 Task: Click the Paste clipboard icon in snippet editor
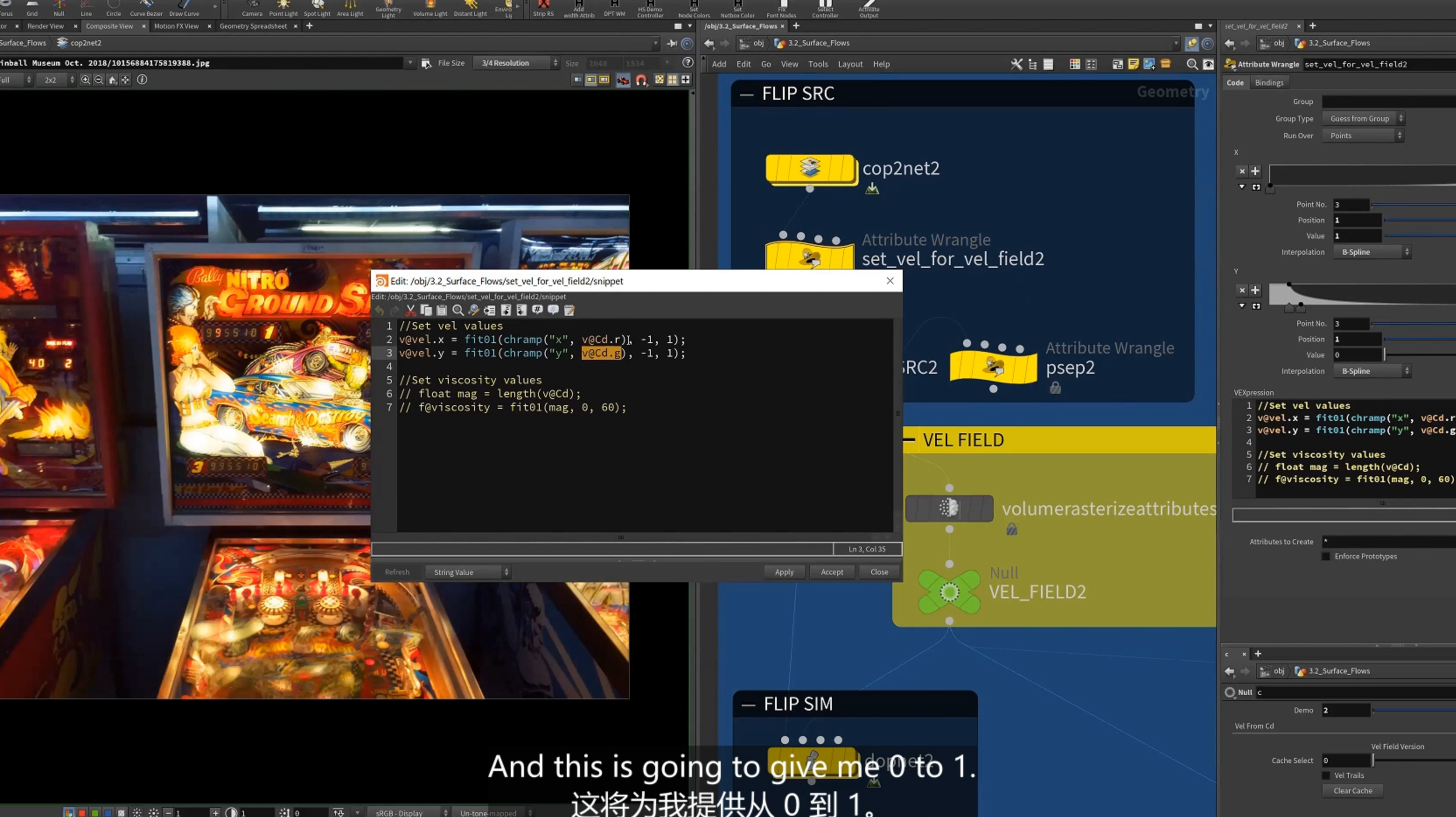442,310
